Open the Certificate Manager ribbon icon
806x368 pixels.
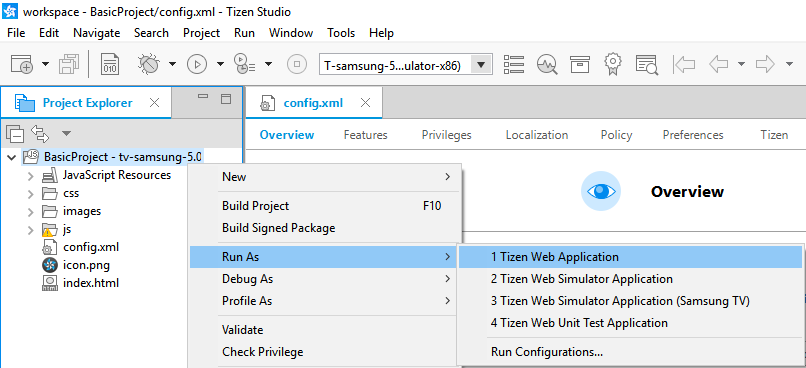point(612,64)
